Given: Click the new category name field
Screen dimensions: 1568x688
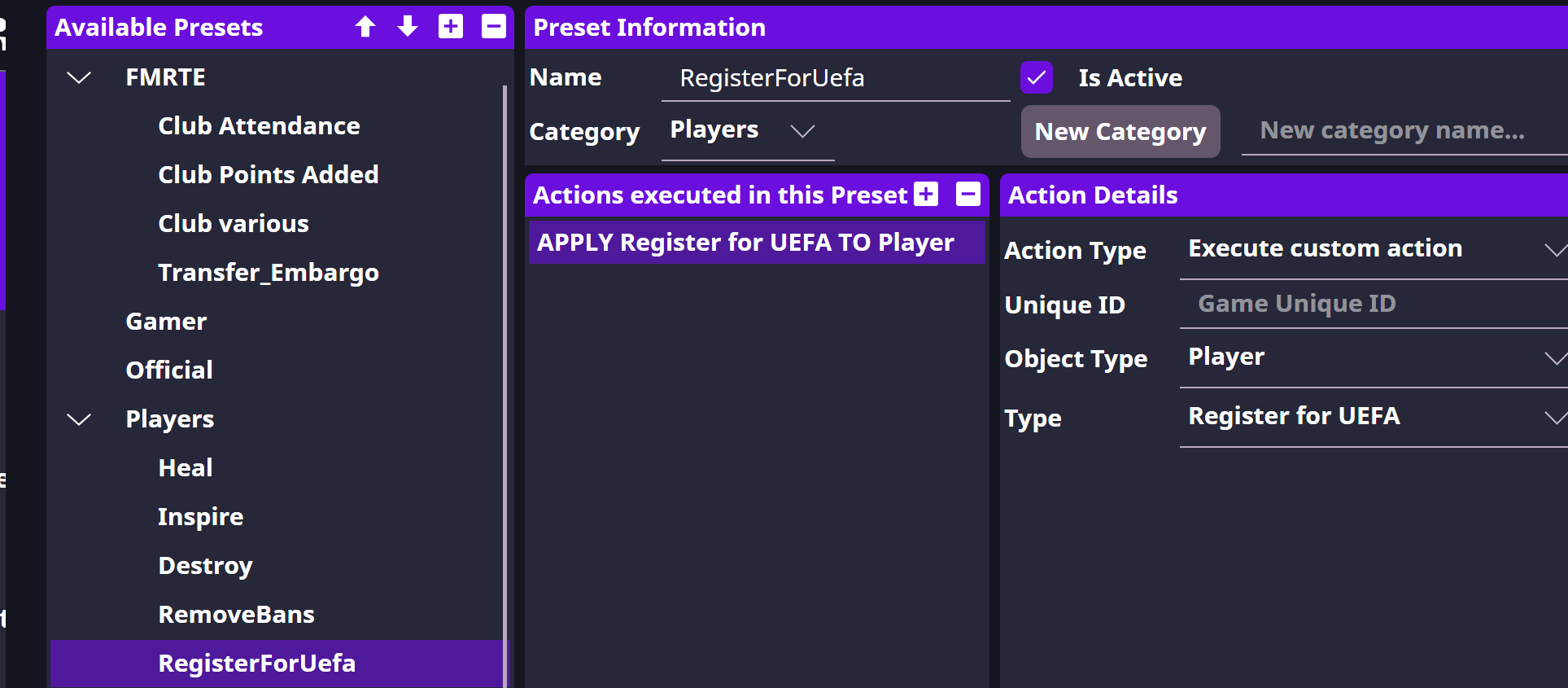Looking at the screenshot, I should [1403, 131].
